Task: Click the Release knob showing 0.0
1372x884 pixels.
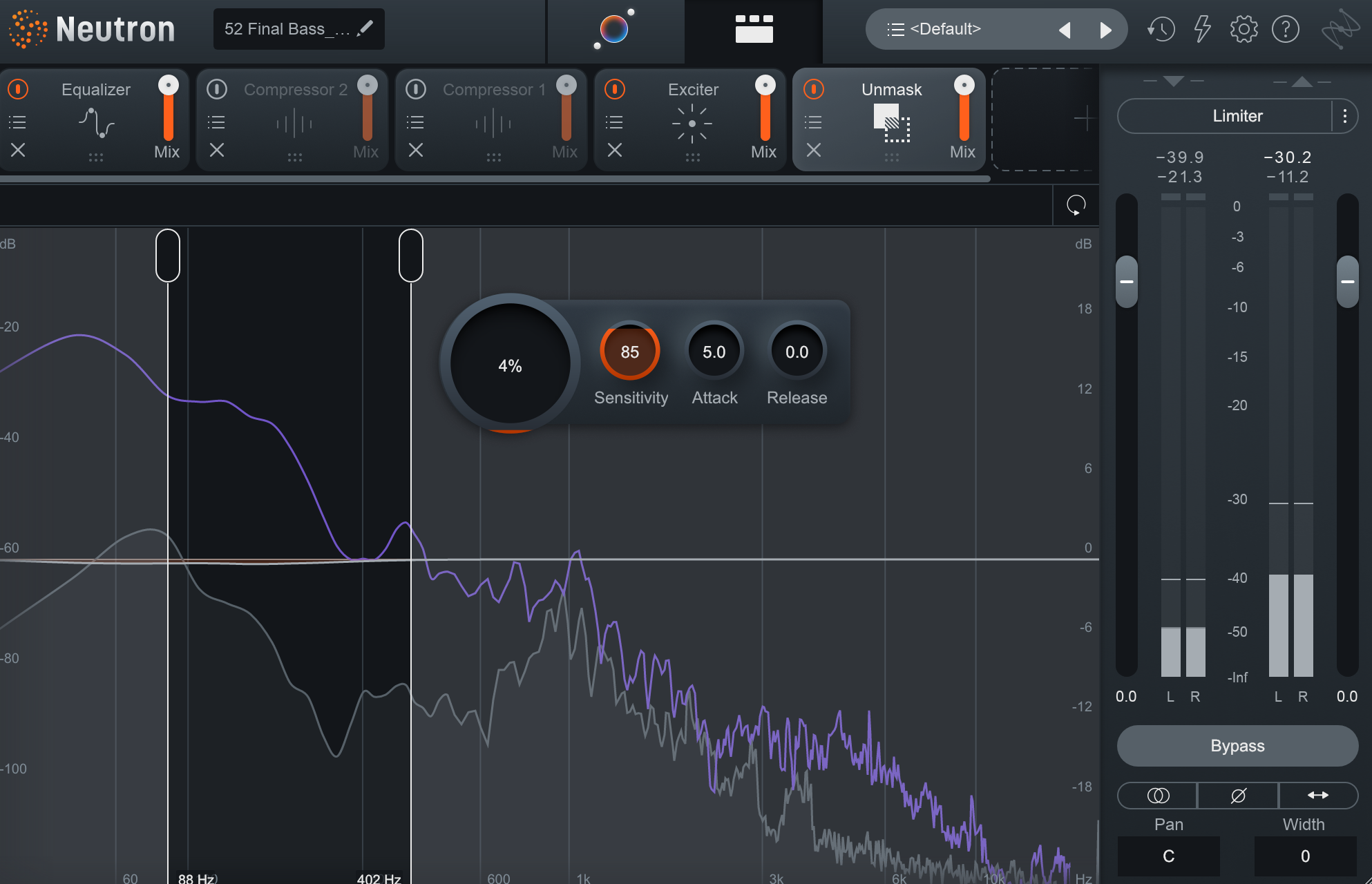Action: pyautogui.click(x=797, y=352)
